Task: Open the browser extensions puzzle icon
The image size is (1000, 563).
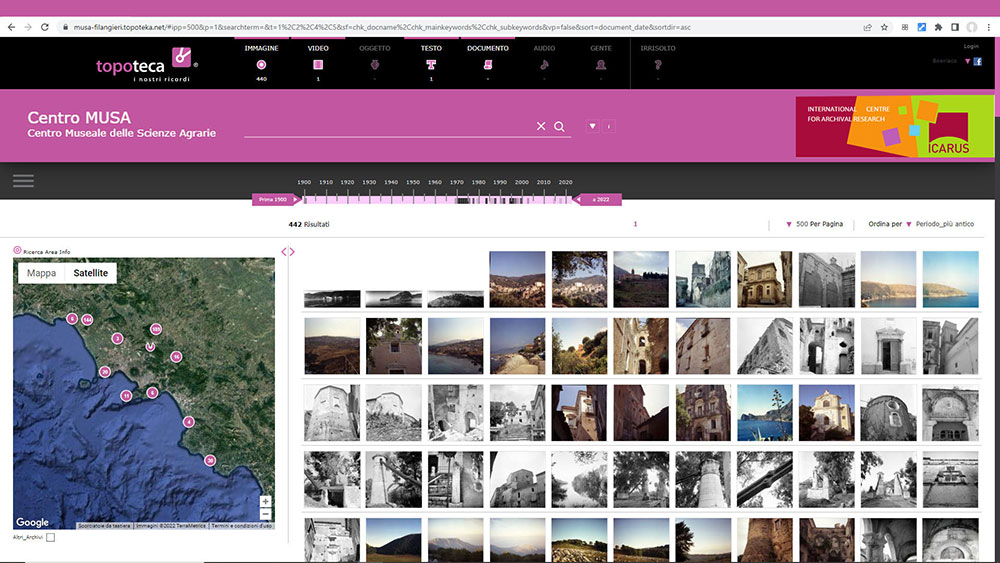Action: pyautogui.click(x=938, y=27)
